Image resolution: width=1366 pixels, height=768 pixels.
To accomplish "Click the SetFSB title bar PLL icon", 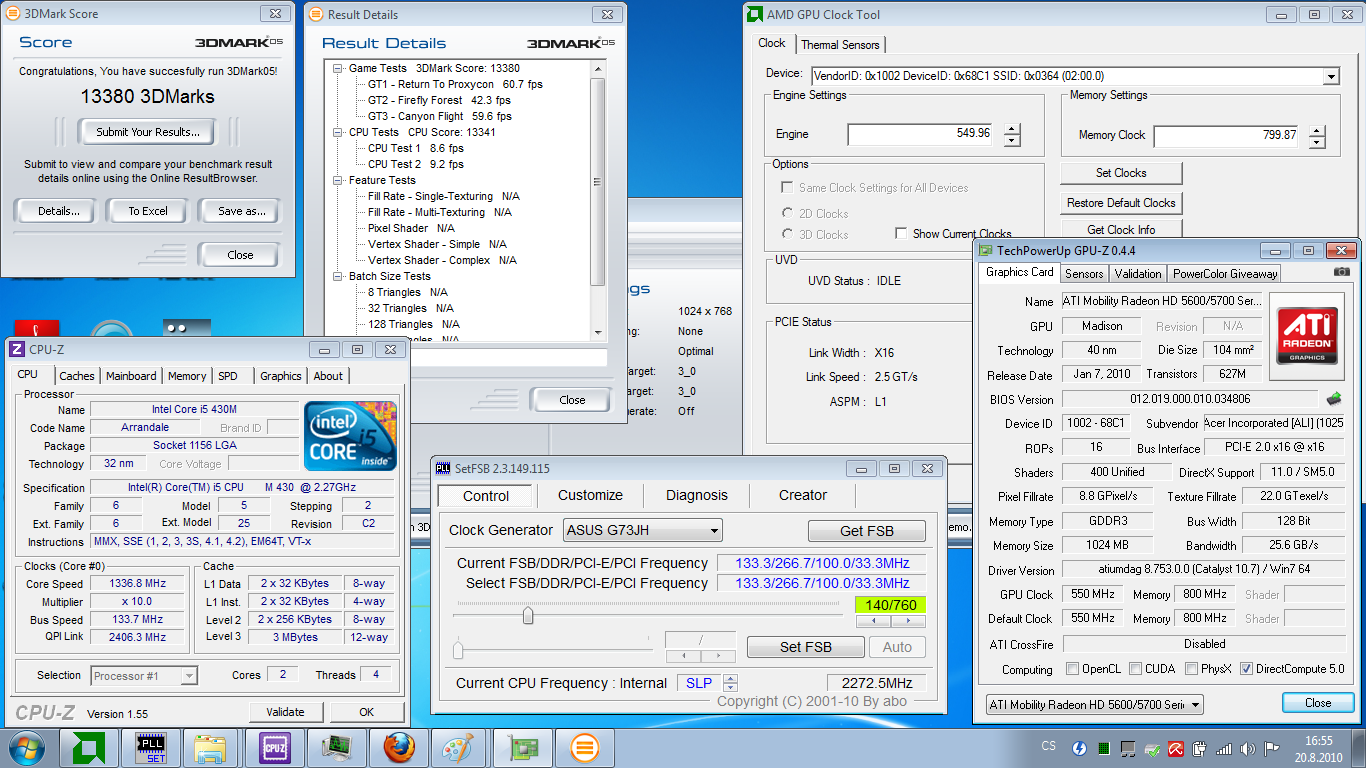I will pyautogui.click(x=445, y=468).
